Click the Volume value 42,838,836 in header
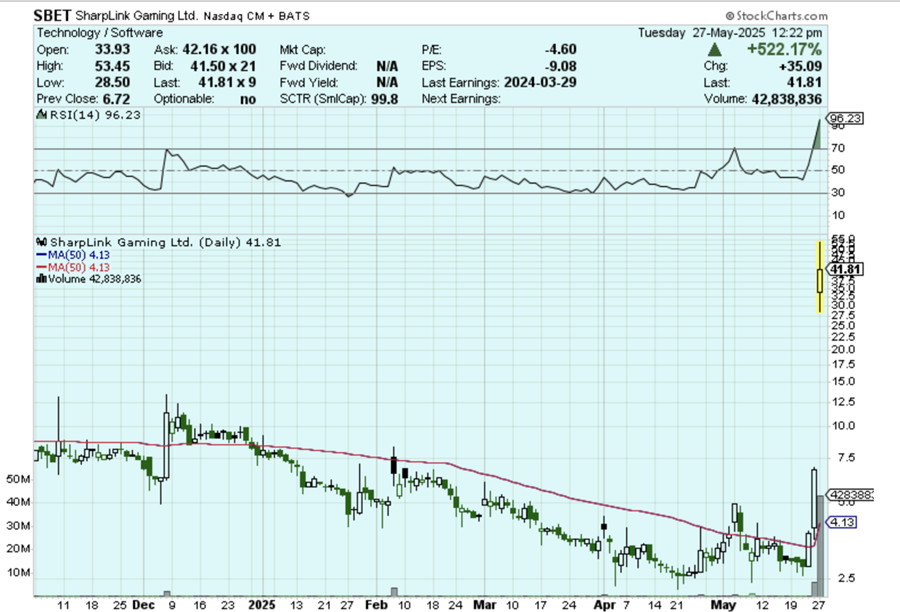 [786, 99]
